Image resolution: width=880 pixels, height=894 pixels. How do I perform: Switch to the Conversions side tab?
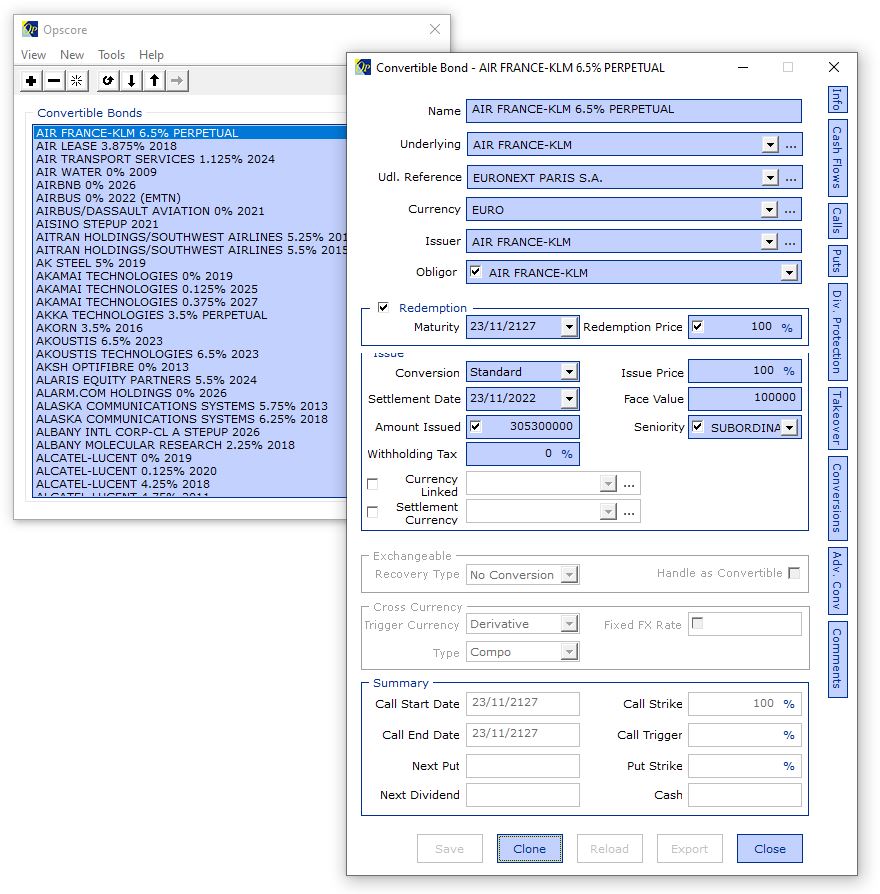(837, 498)
